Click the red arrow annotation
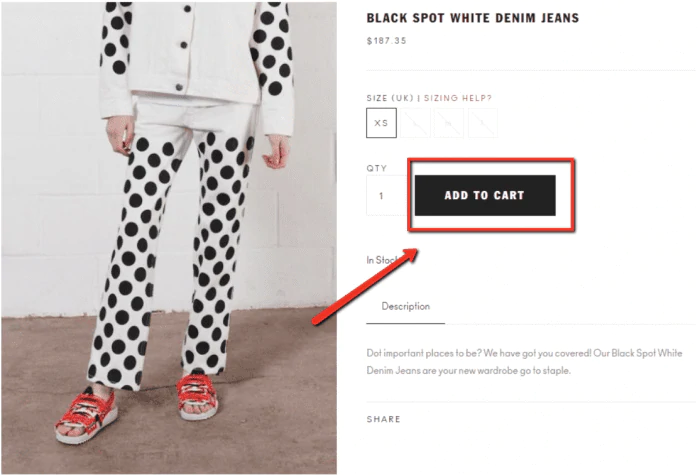 365,286
